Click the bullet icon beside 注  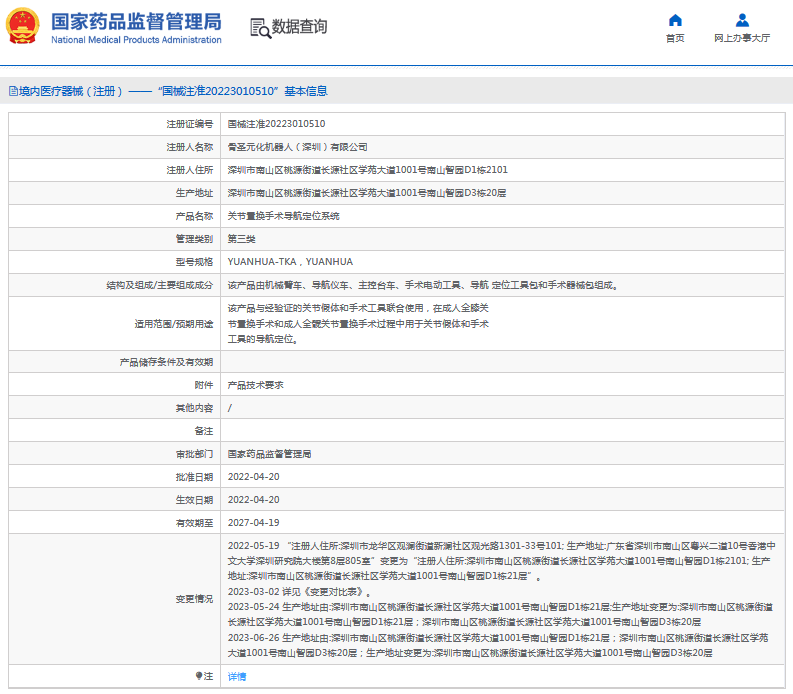pyautogui.click(x=198, y=676)
